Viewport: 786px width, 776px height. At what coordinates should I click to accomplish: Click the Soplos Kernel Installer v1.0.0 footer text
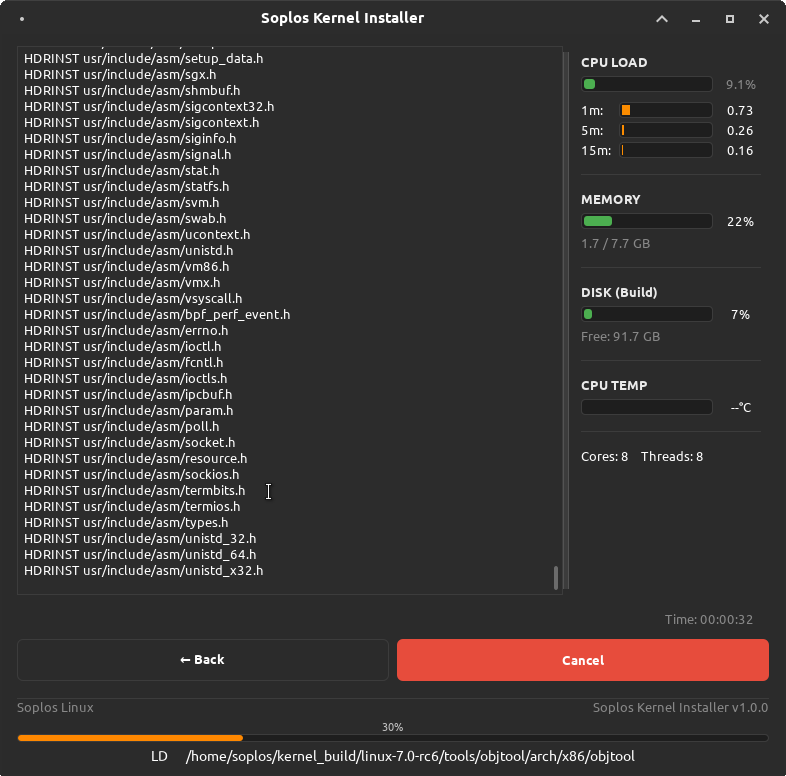pyautogui.click(x=680, y=707)
